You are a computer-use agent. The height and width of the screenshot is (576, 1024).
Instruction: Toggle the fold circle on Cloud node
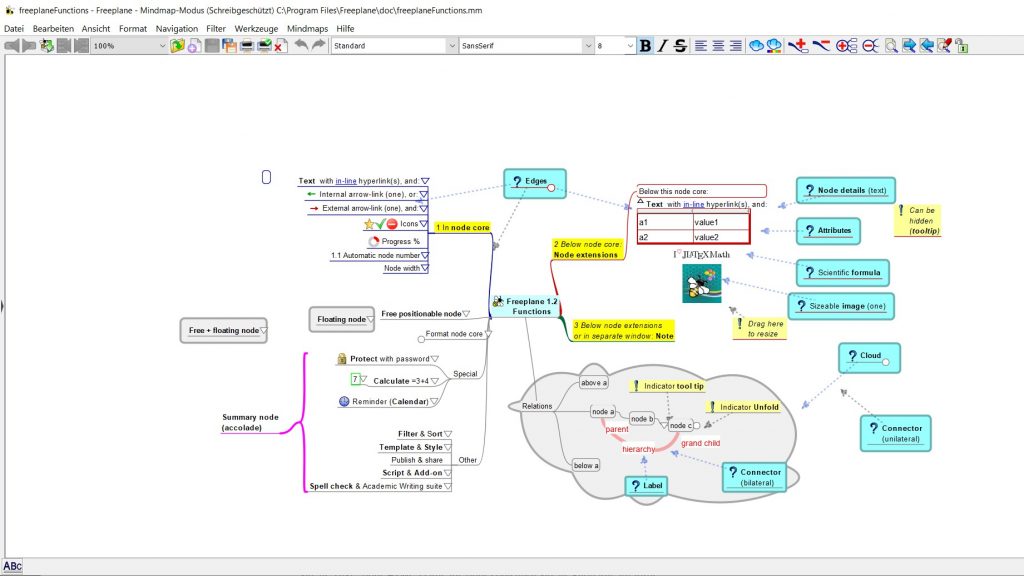tap(886, 362)
